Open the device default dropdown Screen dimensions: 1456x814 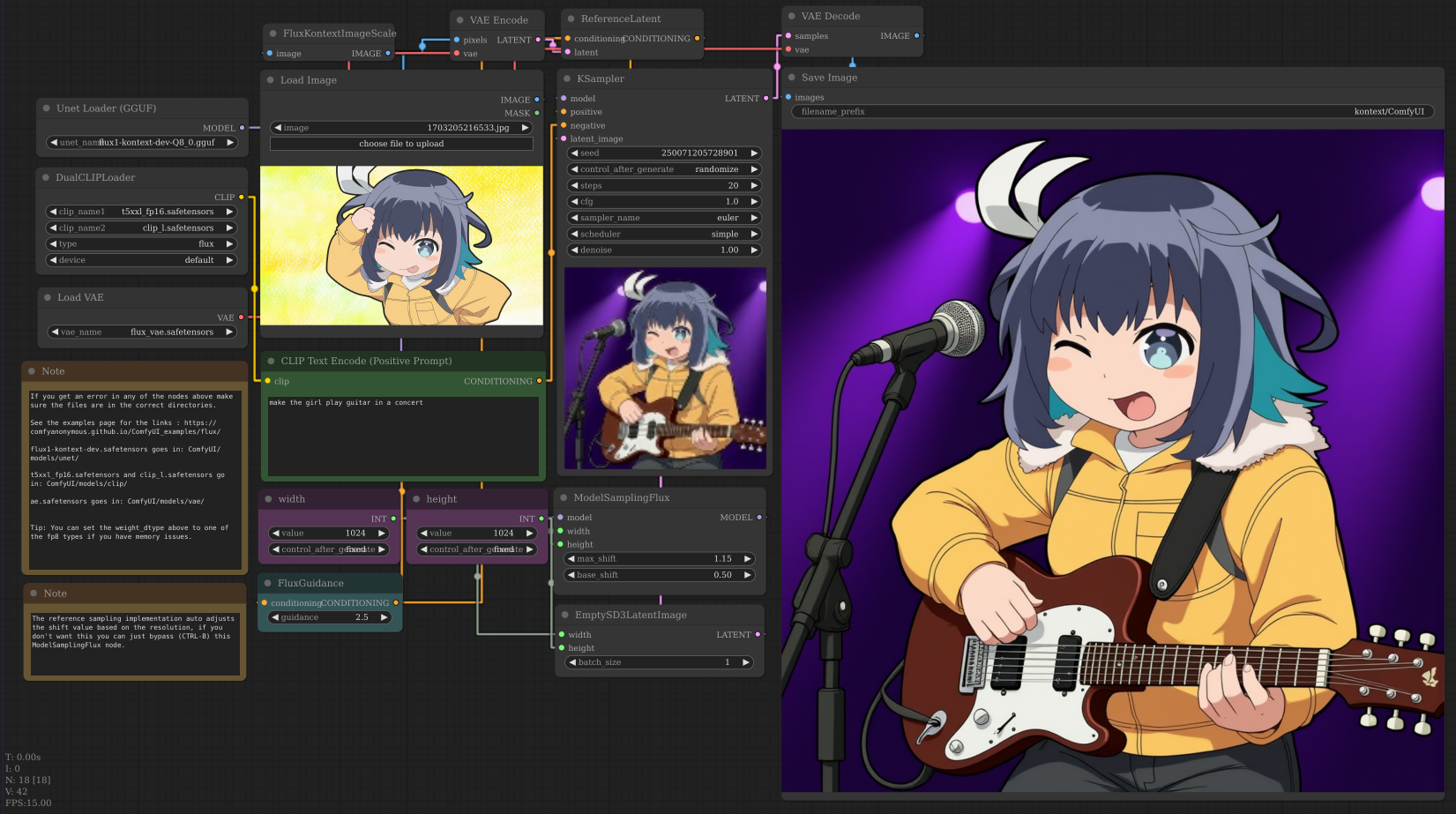(141, 260)
